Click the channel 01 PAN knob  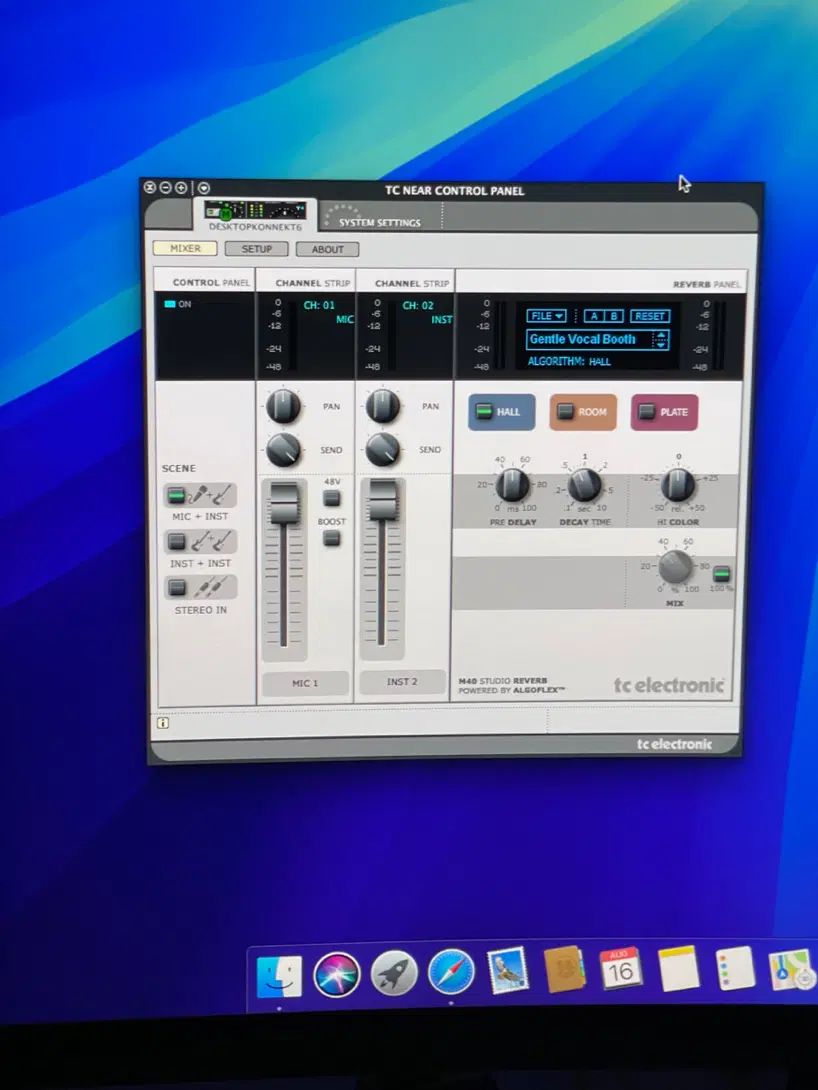[283, 406]
